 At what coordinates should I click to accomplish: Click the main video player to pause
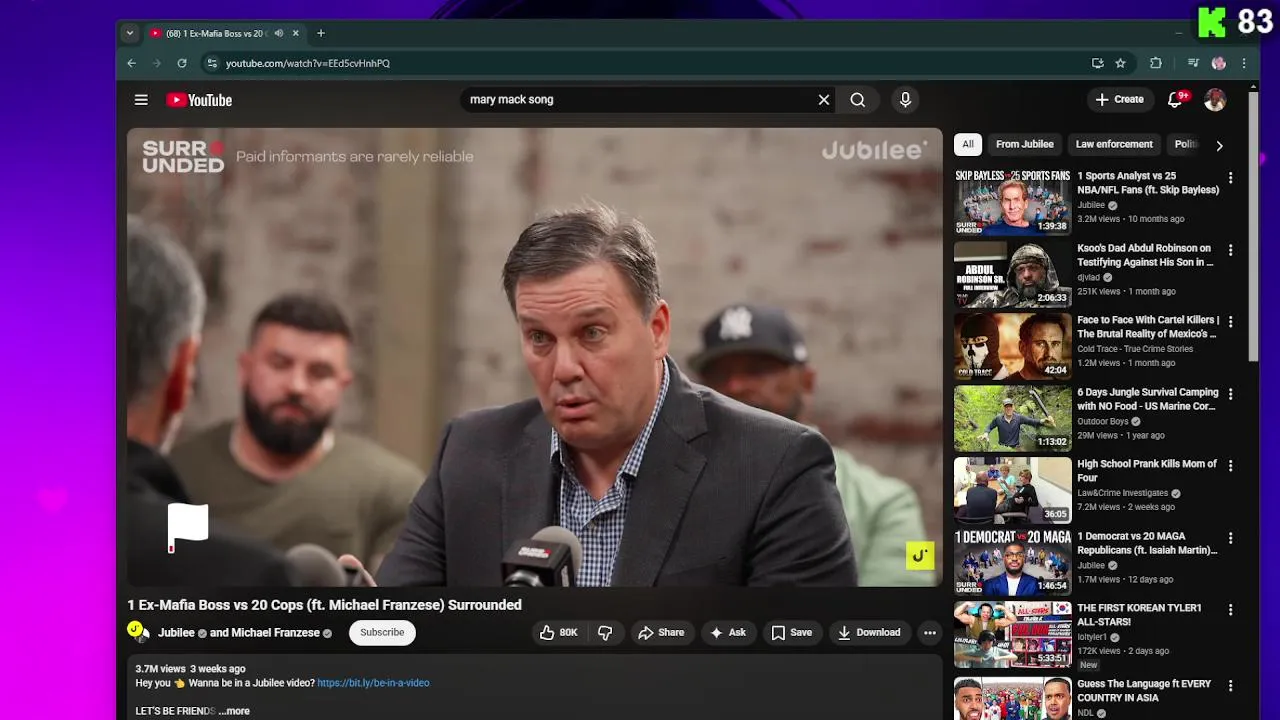point(535,357)
